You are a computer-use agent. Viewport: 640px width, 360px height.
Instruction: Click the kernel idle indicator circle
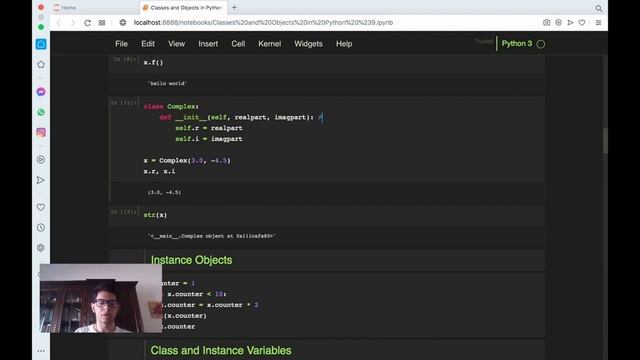pyautogui.click(x=541, y=44)
